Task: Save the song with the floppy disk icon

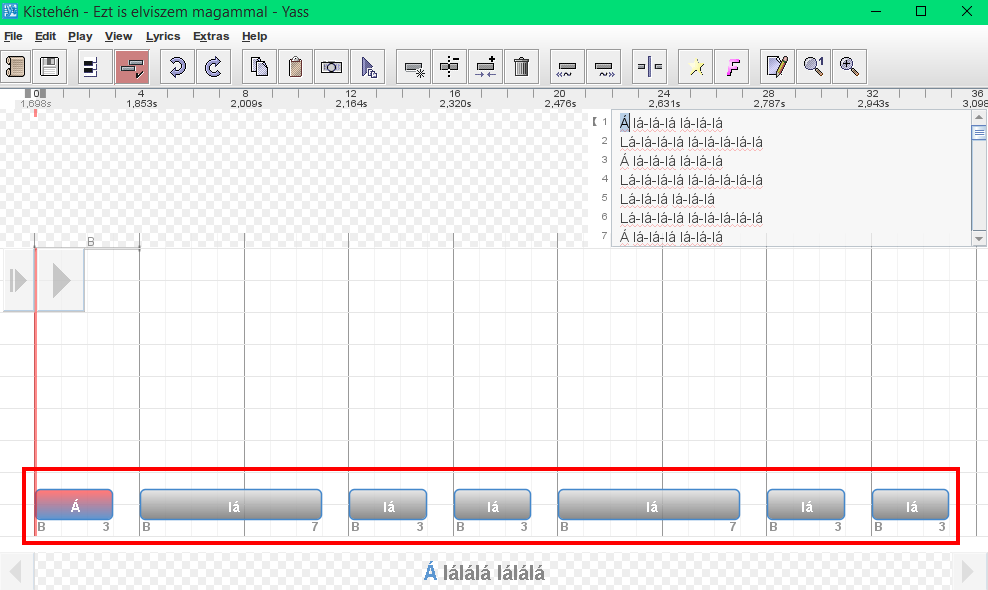Action: [49, 66]
